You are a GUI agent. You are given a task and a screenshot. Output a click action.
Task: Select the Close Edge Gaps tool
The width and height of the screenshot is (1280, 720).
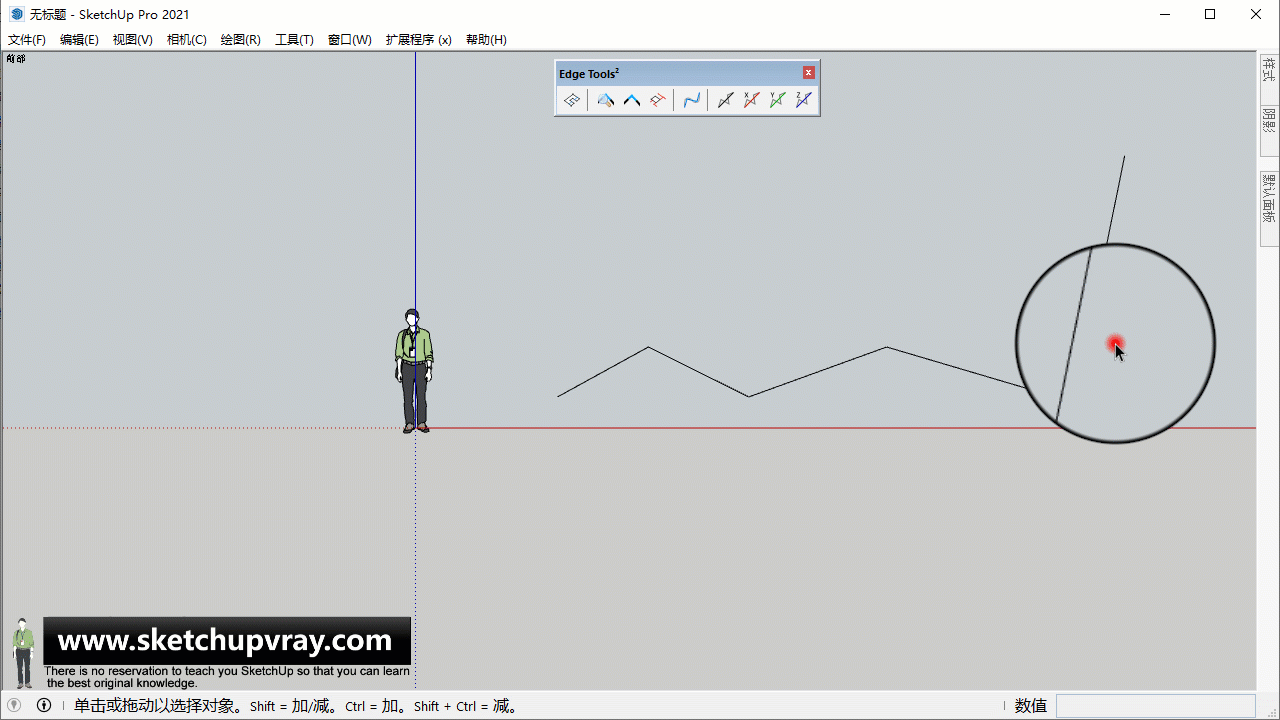[631, 100]
